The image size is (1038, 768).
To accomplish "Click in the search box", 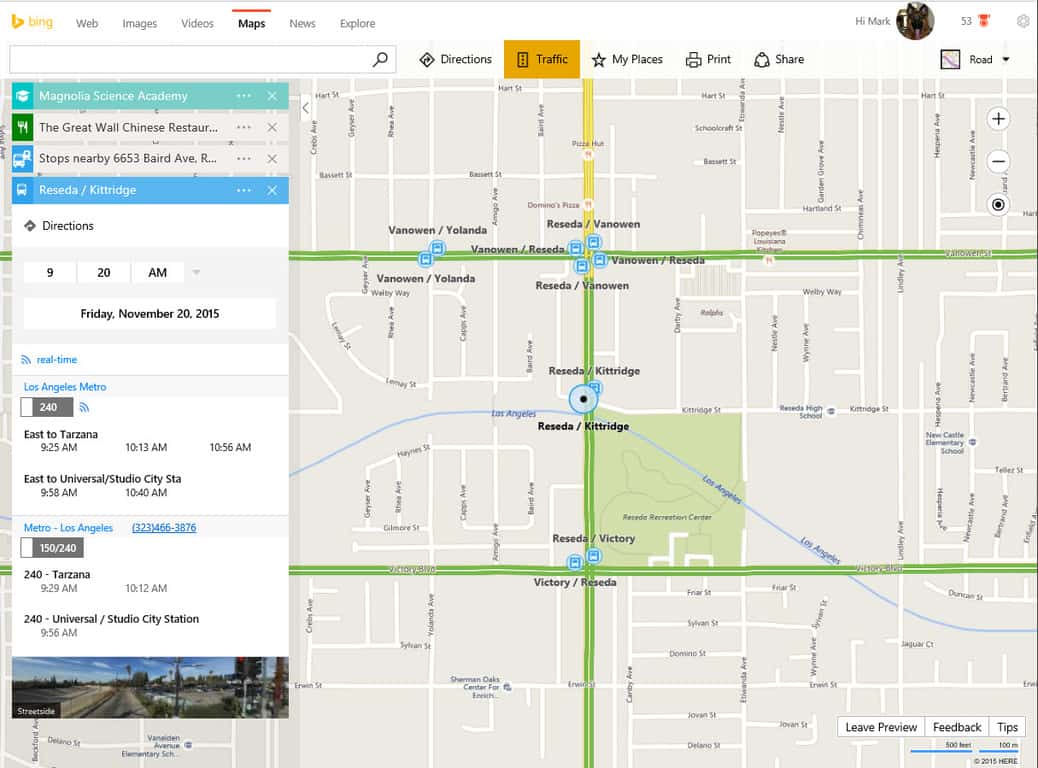I will click(x=191, y=60).
